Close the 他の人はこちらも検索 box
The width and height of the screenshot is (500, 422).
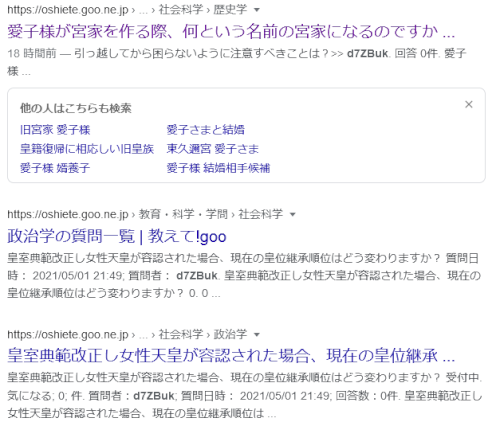469,105
